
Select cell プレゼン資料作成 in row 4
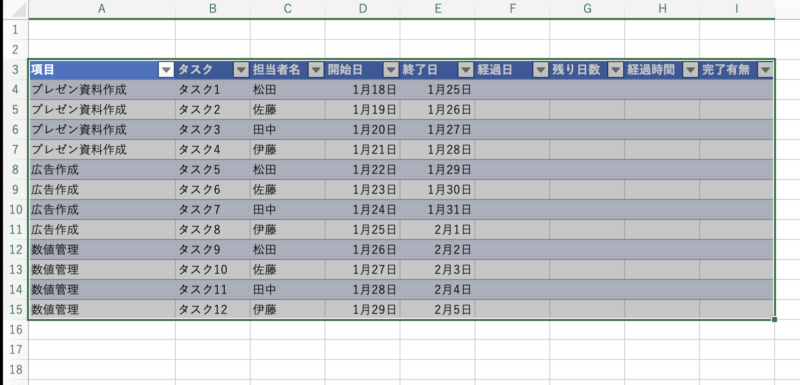(102, 90)
